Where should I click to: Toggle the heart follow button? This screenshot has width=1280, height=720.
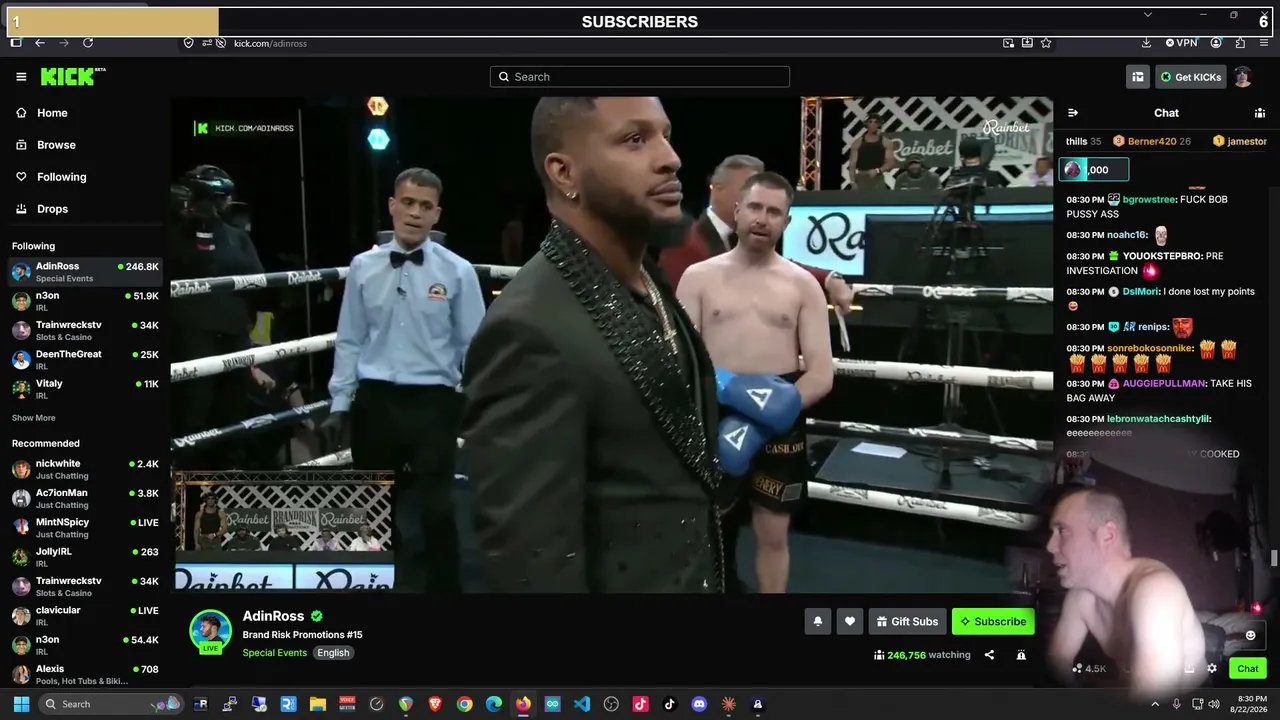[x=850, y=621]
